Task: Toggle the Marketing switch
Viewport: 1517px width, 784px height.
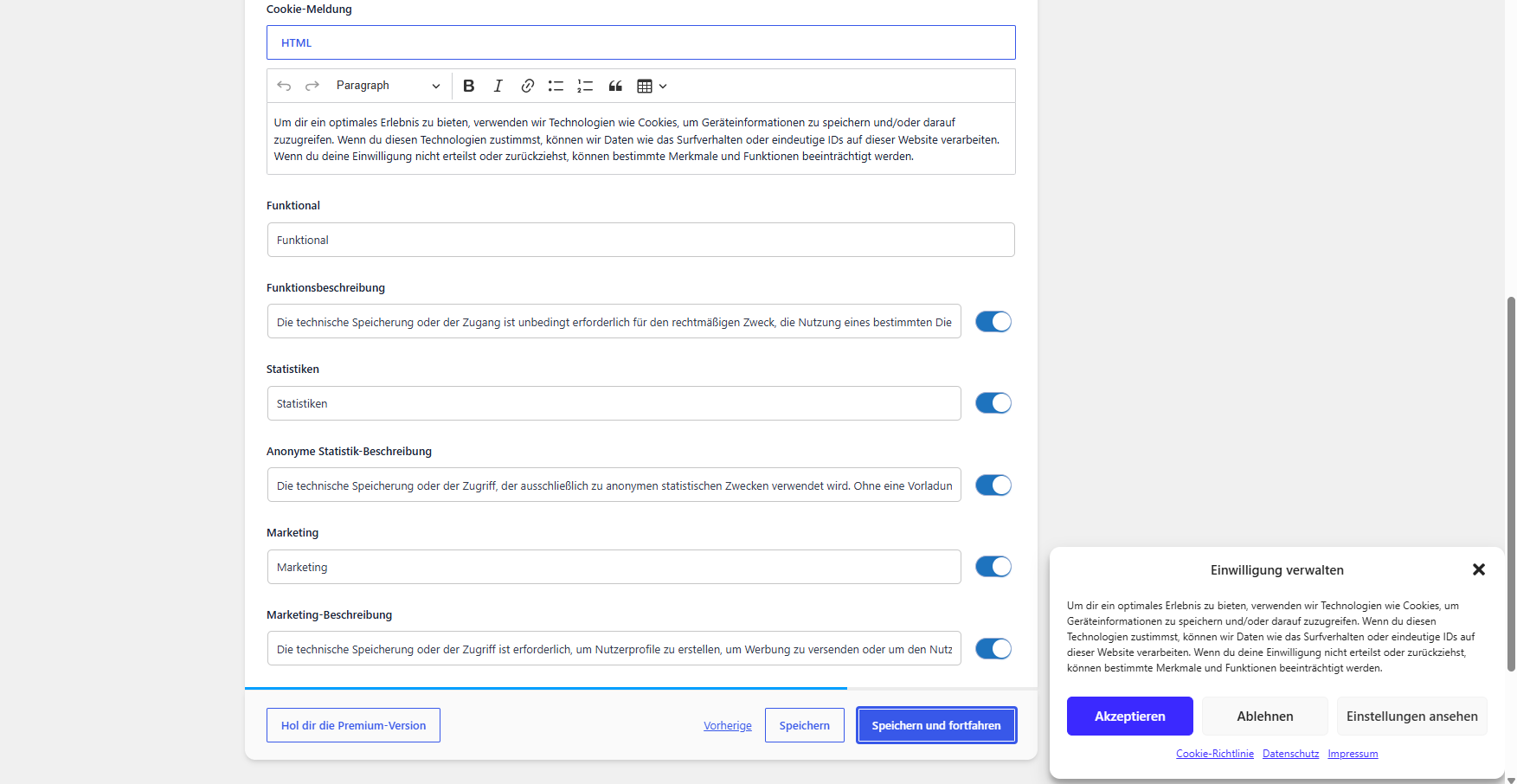Action: (x=993, y=567)
